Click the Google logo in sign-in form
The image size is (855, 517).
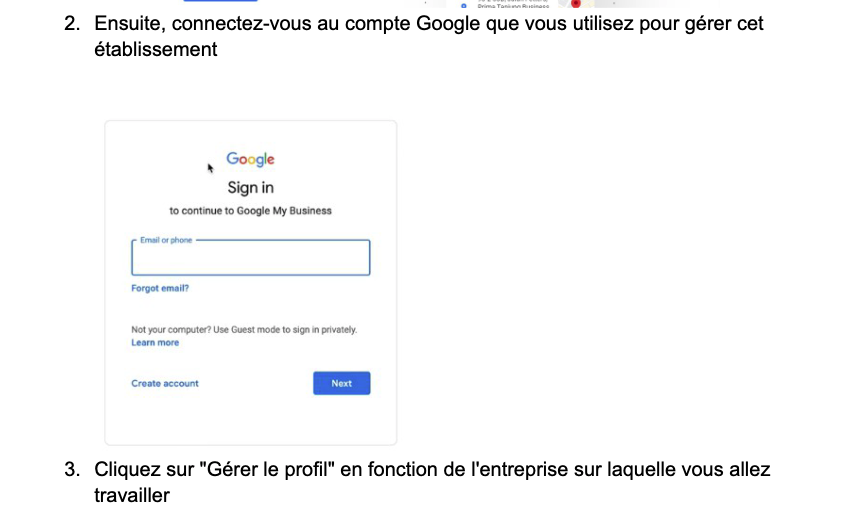[250, 159]
